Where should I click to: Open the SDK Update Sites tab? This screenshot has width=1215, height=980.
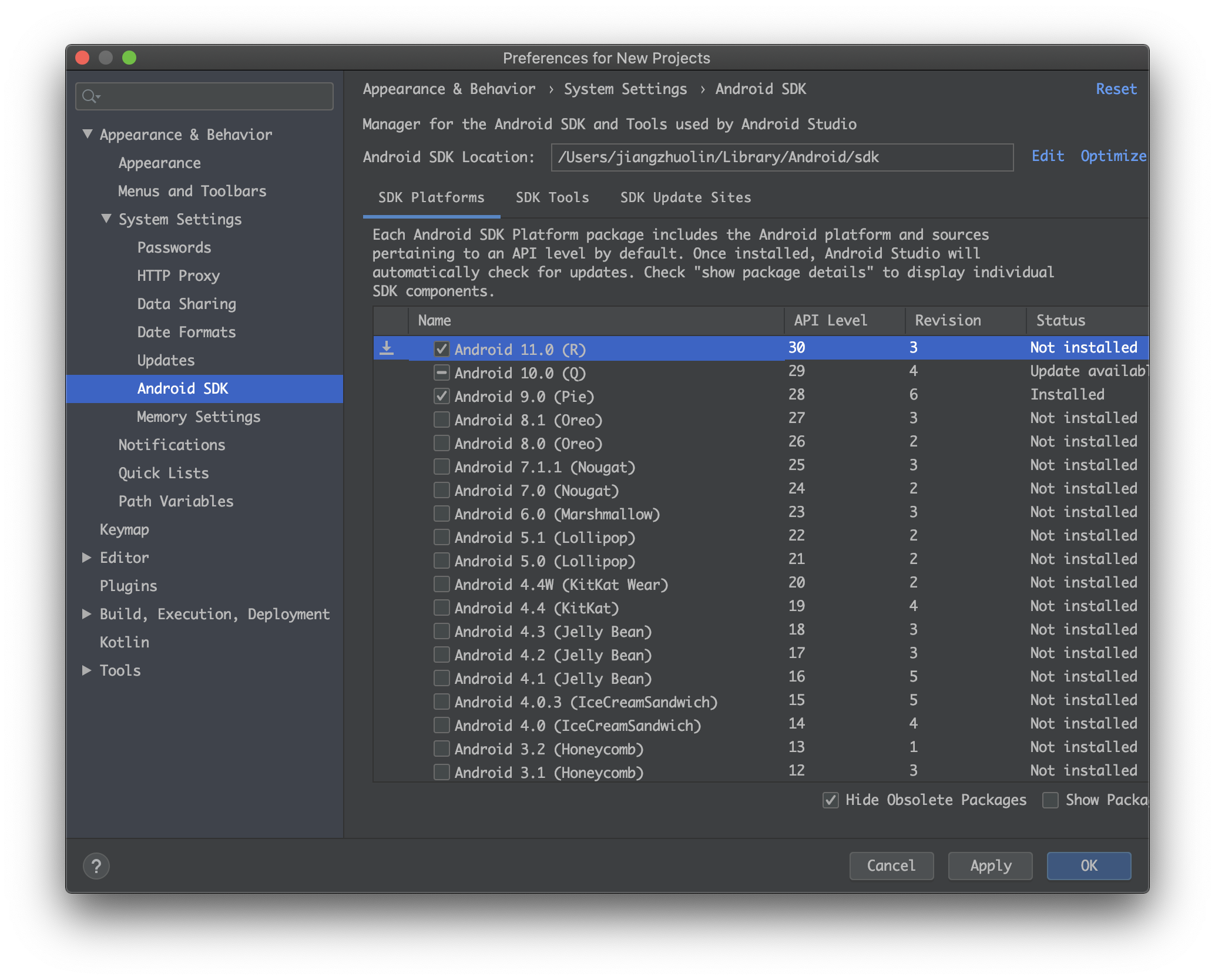(x=686, y=197)
